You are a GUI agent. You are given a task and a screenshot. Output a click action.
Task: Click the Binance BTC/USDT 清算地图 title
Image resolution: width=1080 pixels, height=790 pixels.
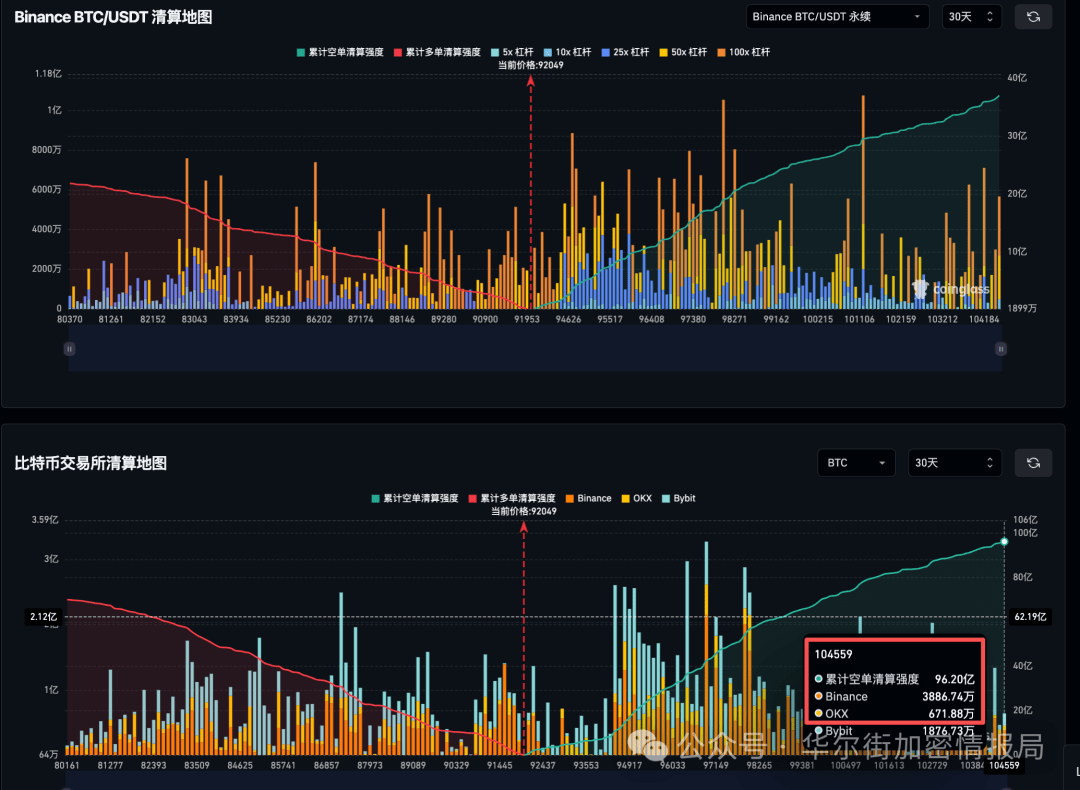[x=113, y=17]
